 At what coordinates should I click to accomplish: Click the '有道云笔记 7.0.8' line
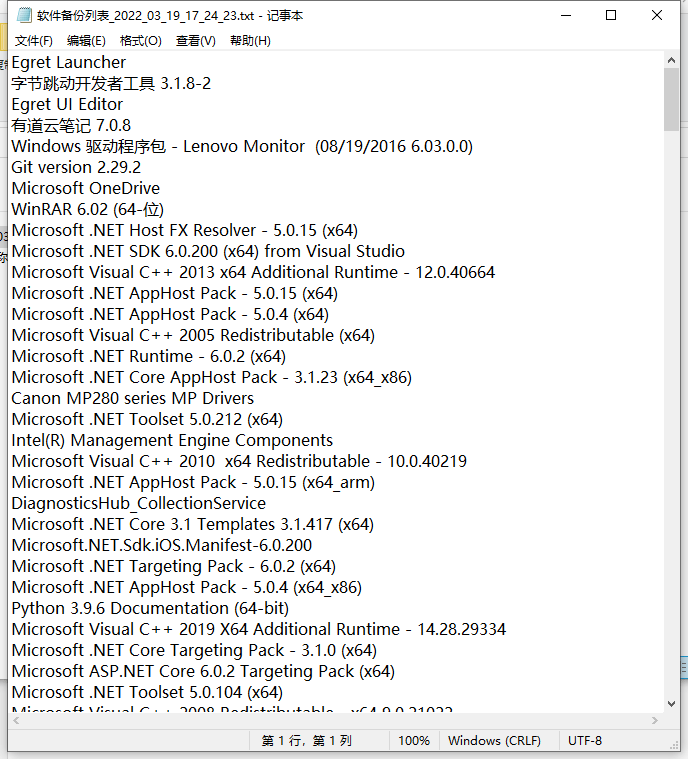71,125
